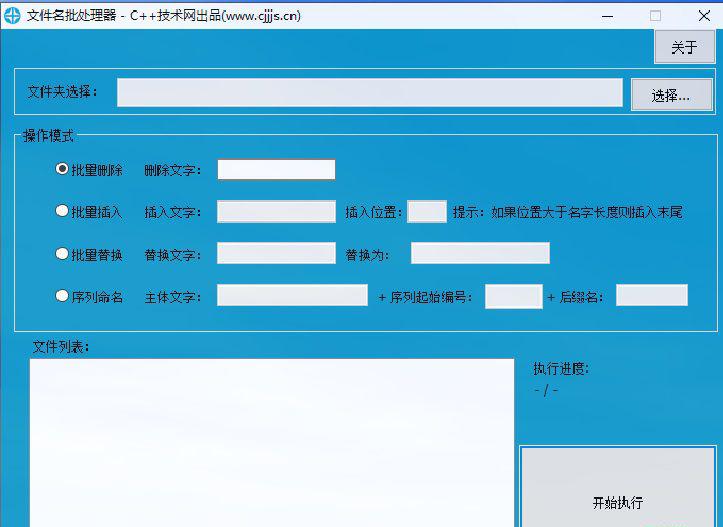The width and height of the screenshot is (723, 527).
Task: Click the app icon in title bar
Action: tap(12, 16)
